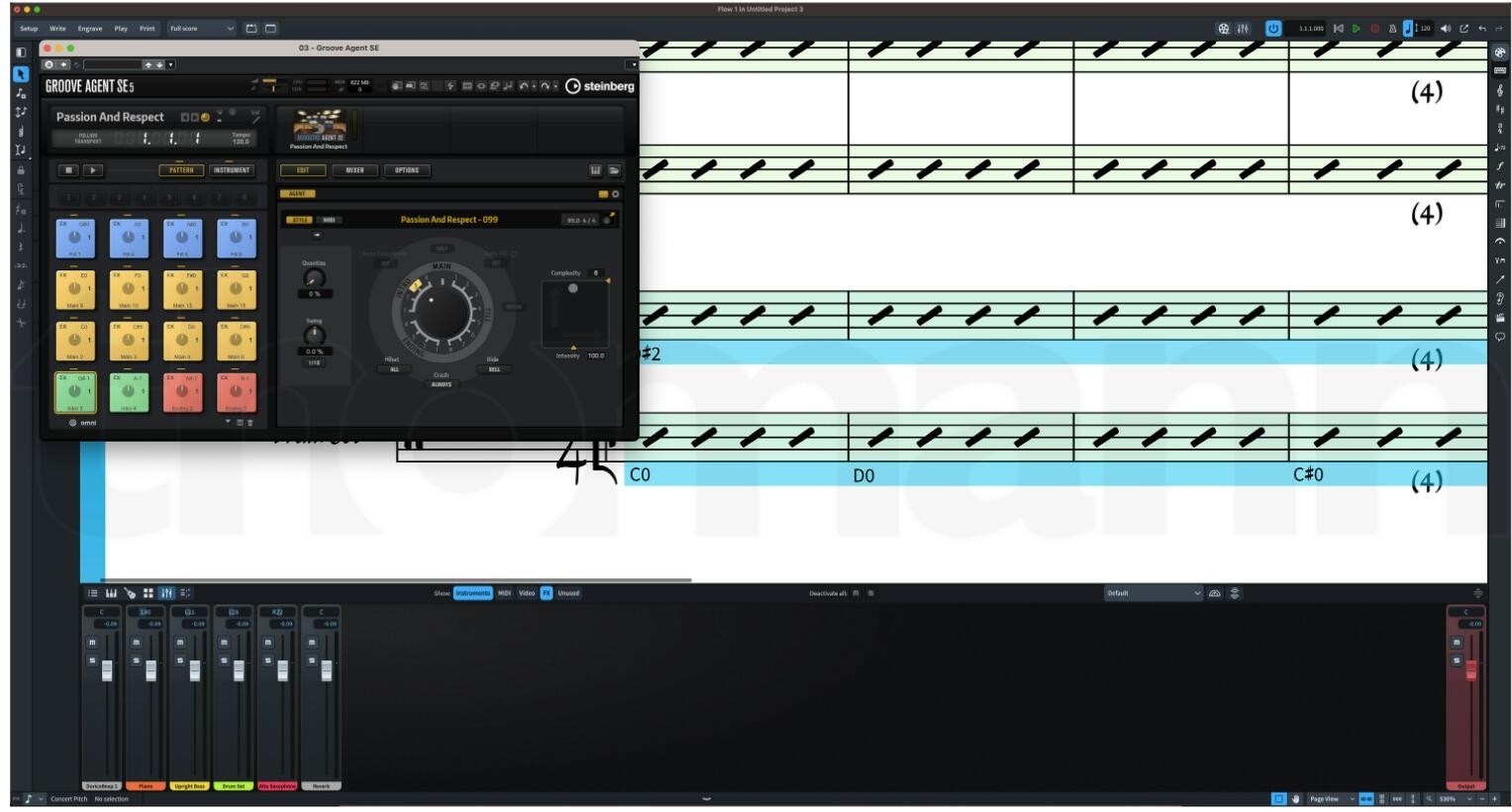The height and width of the screenshot is (812, 1512).
Task: Click the AGENT button
Action: click(x=297, y=194)
